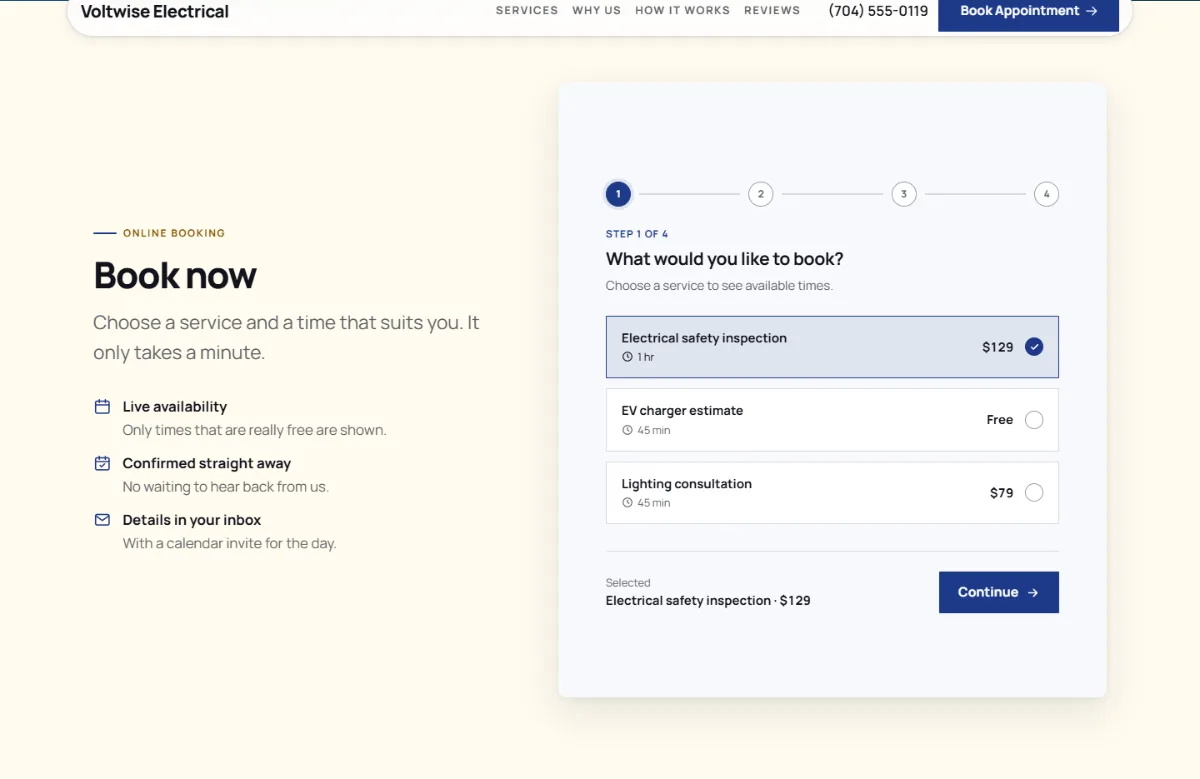Click "Choose a service to see available times."
The image size is (1200, 779).
coord(719,286)
